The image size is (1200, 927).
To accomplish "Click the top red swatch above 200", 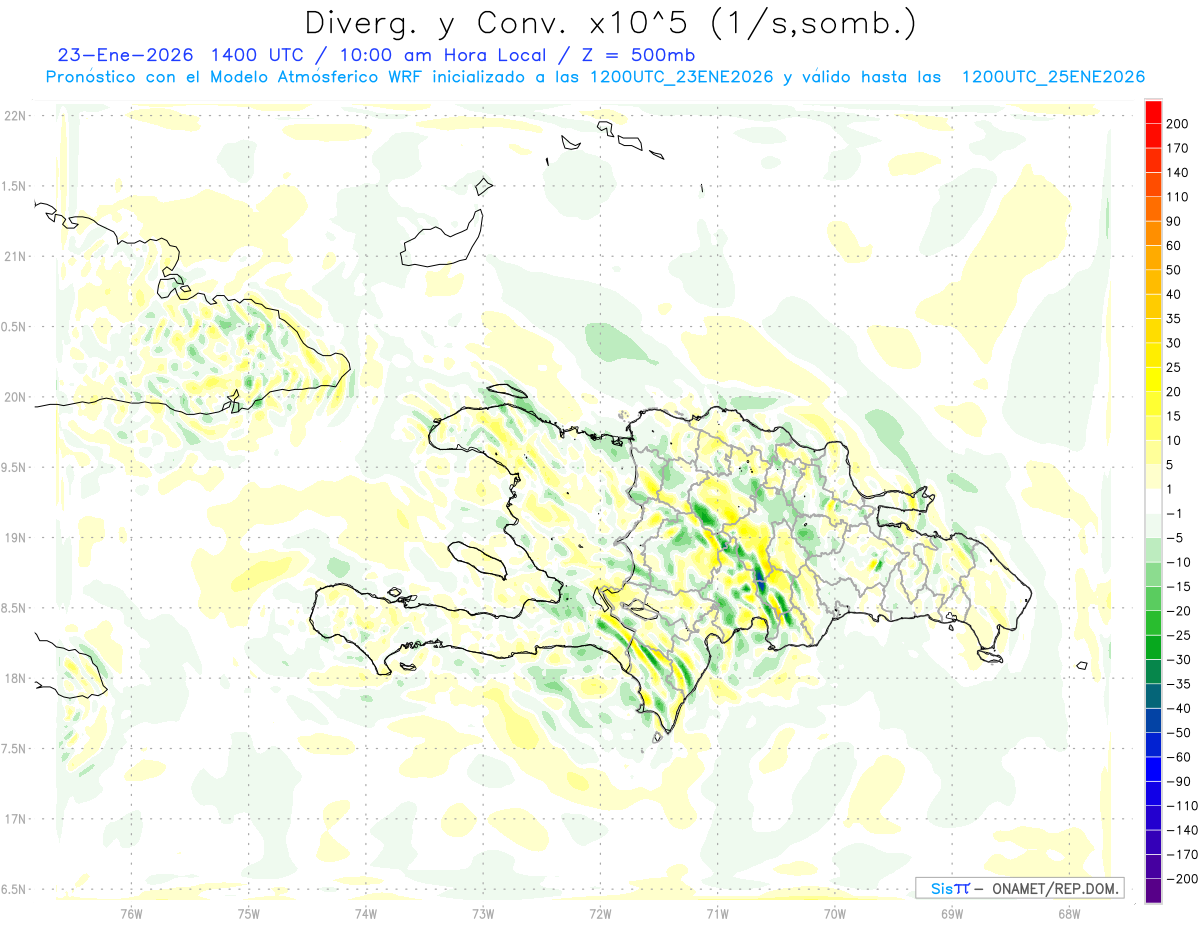I will tap(1153, 110).
